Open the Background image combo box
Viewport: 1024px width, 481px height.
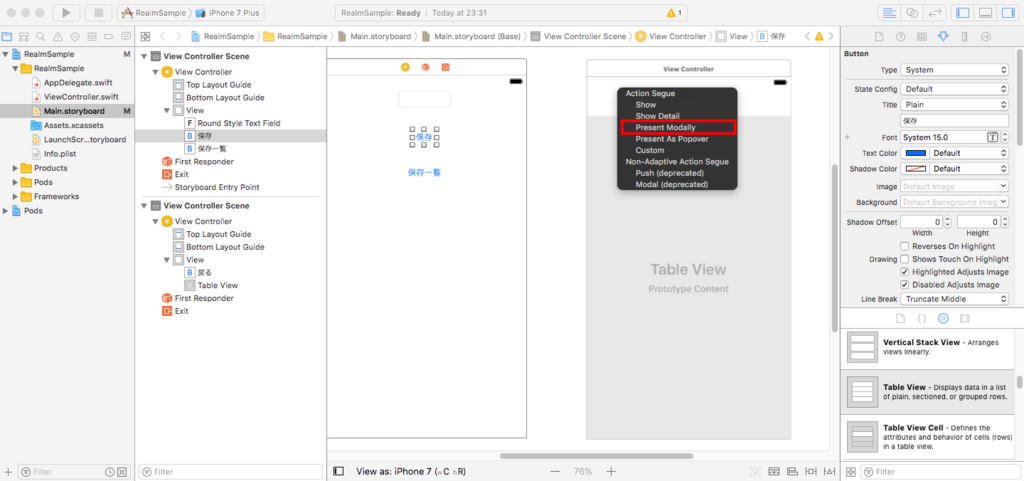click(x=954, y=202)
